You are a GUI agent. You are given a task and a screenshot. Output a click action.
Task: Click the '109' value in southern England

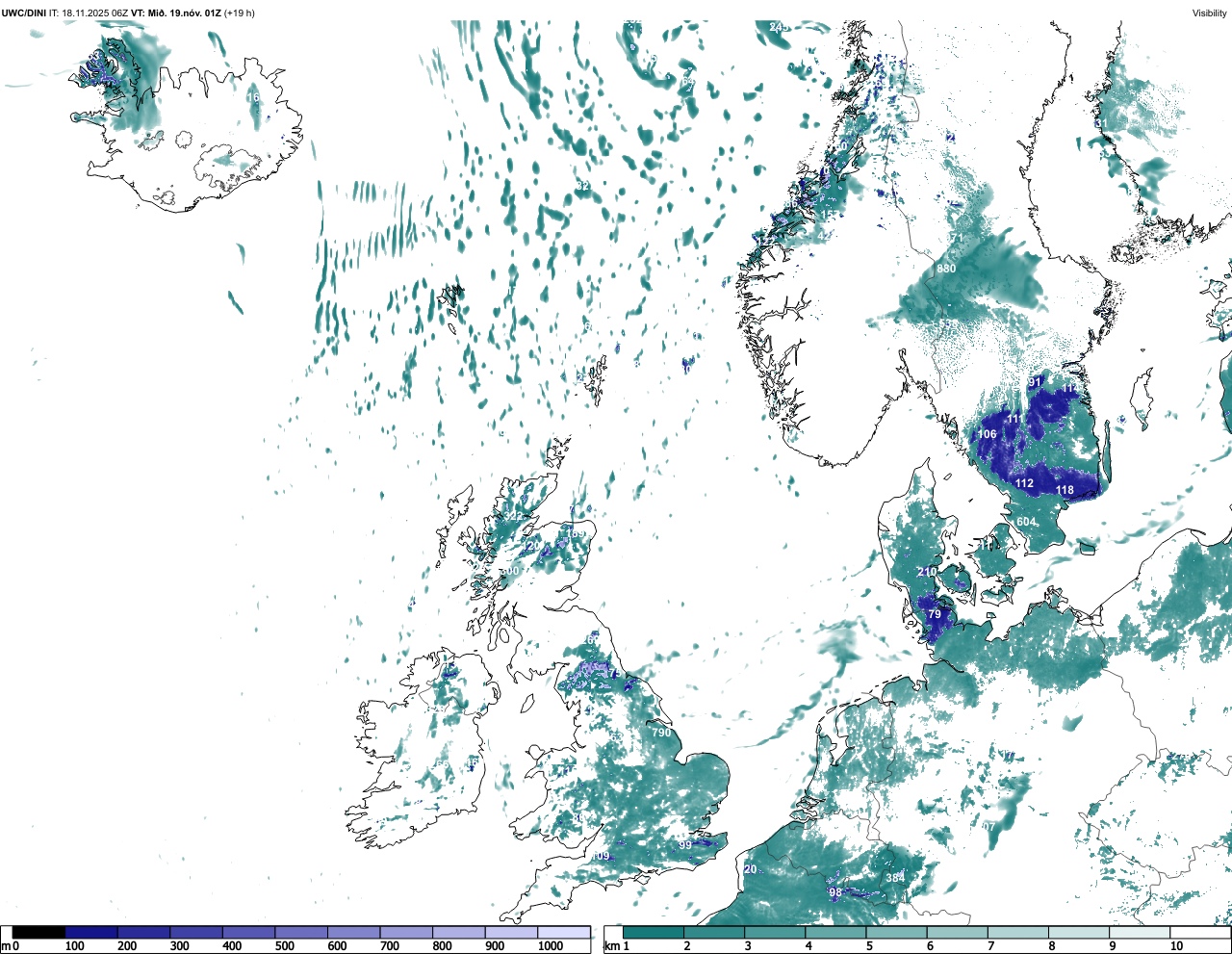click(601, 857)
